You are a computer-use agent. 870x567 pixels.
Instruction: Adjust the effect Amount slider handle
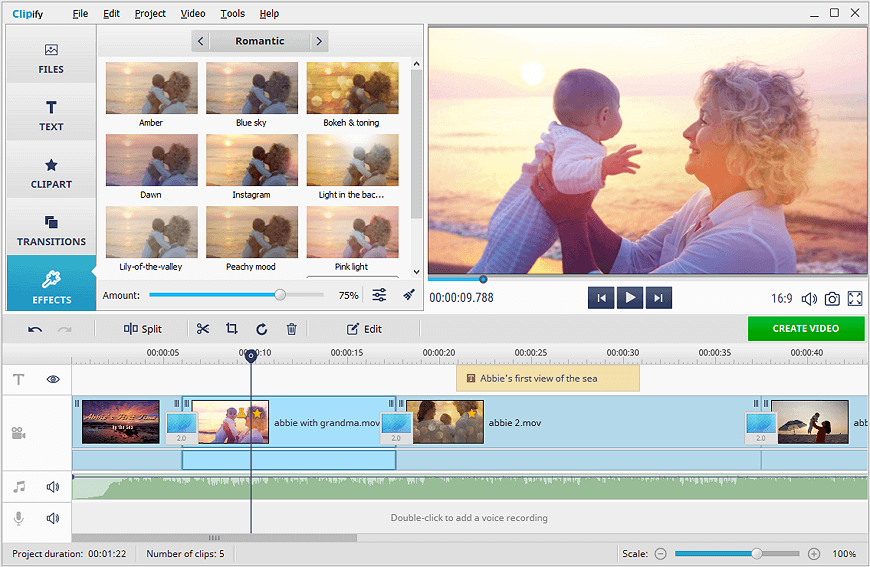pos(280,295)
